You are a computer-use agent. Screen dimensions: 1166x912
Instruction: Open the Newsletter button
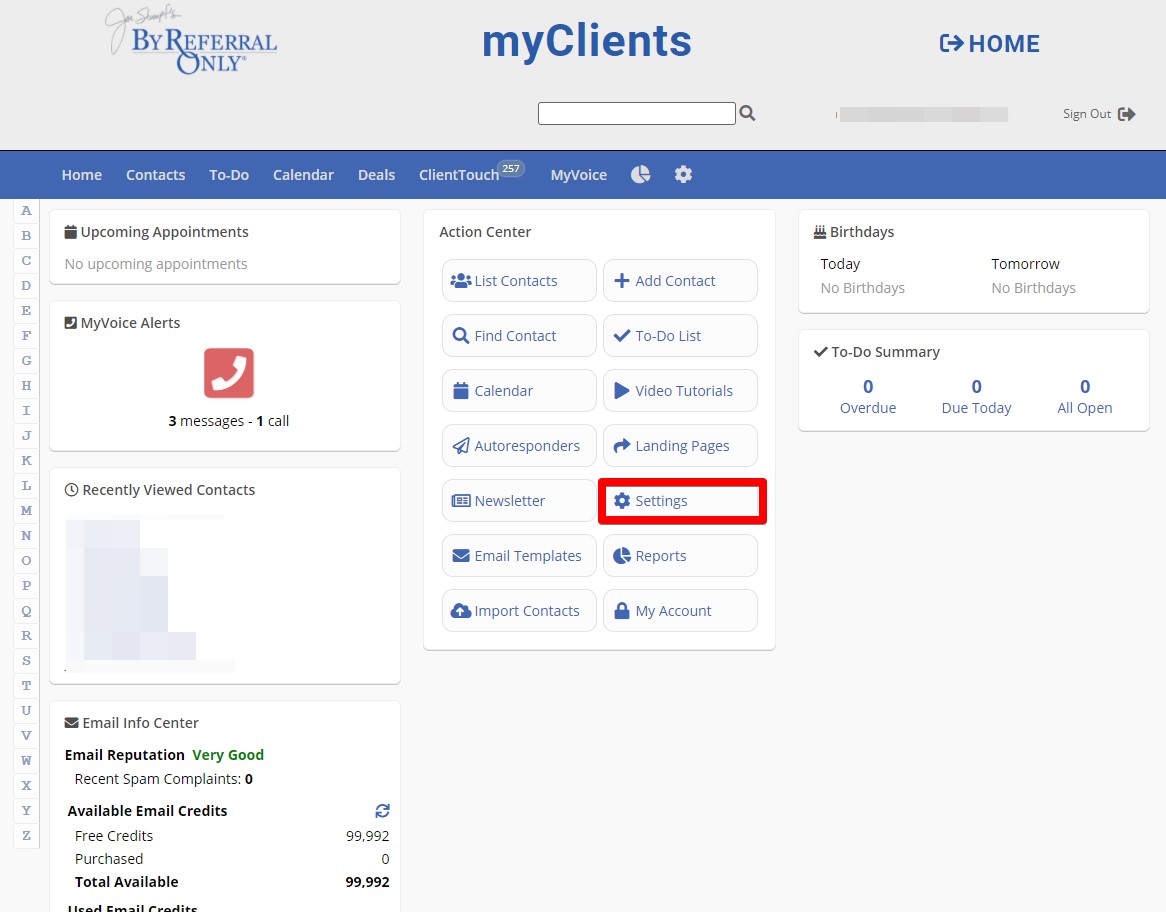[519, 501]
